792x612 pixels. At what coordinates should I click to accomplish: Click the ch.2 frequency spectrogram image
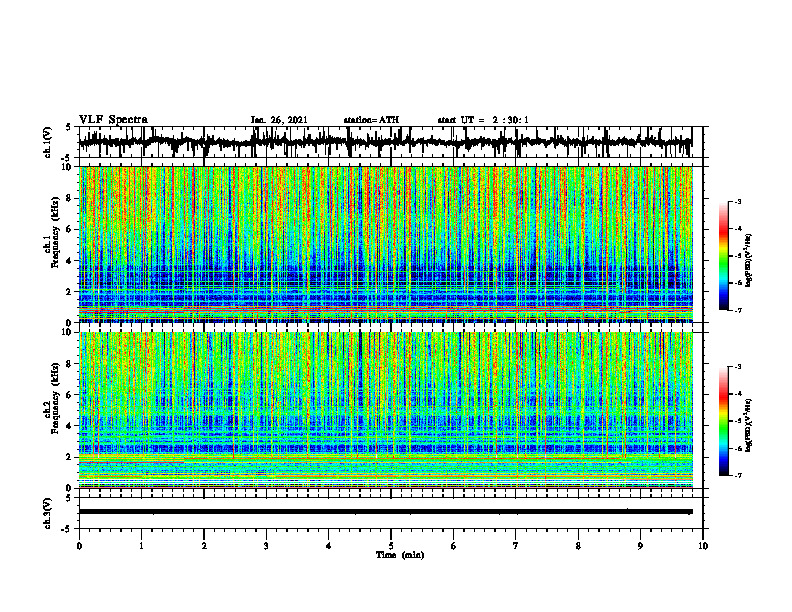coord(385,410)
